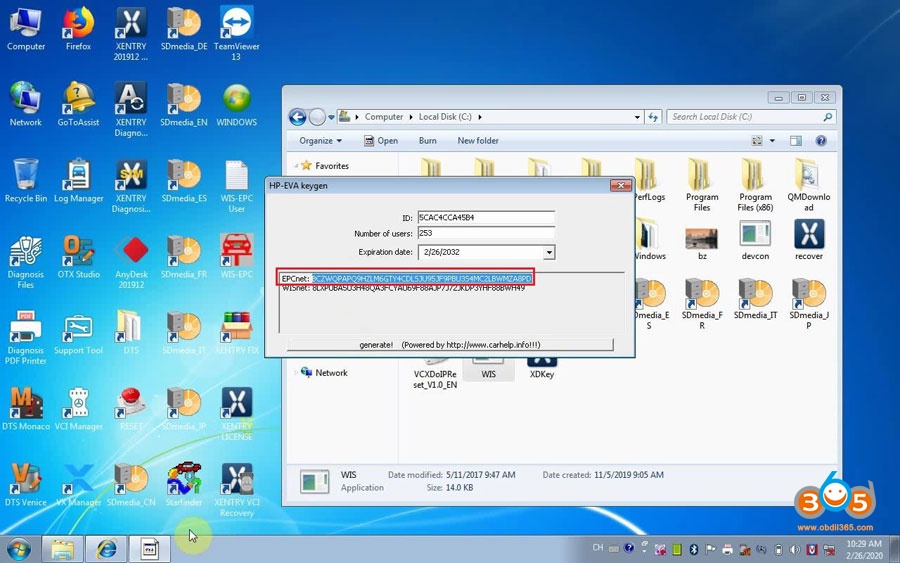Viewport: 900px width, 563px height.
Task: Open the Expiration date dropdown
Action: point(549,252)
